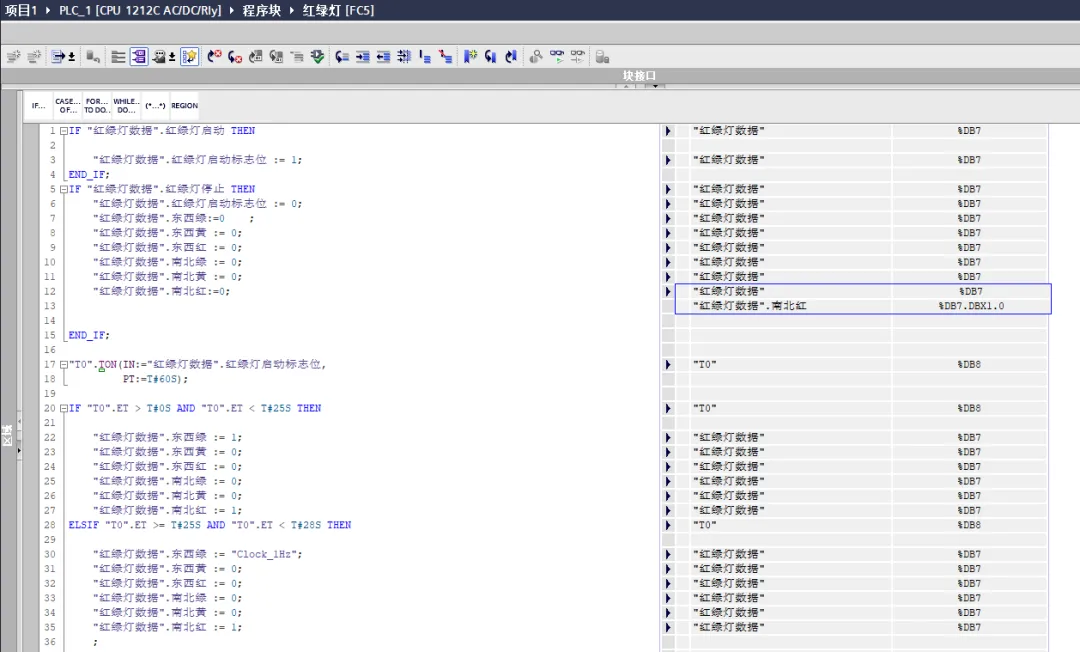Screen dimensions: 1080x652
Task: Insert a (*…*) comment section
Action: pos(155,105)
